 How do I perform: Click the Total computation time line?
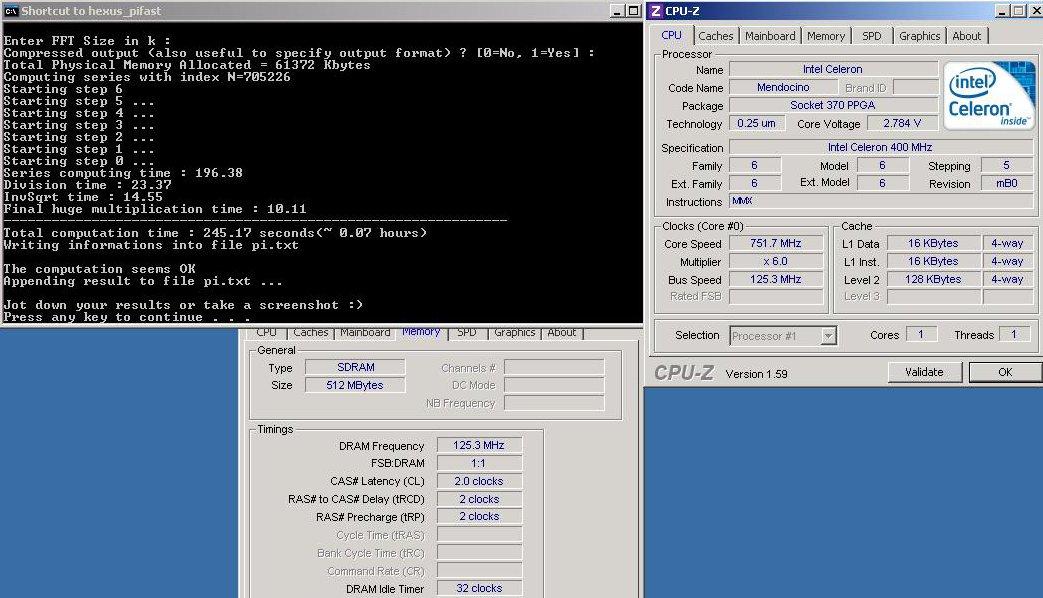215,233
